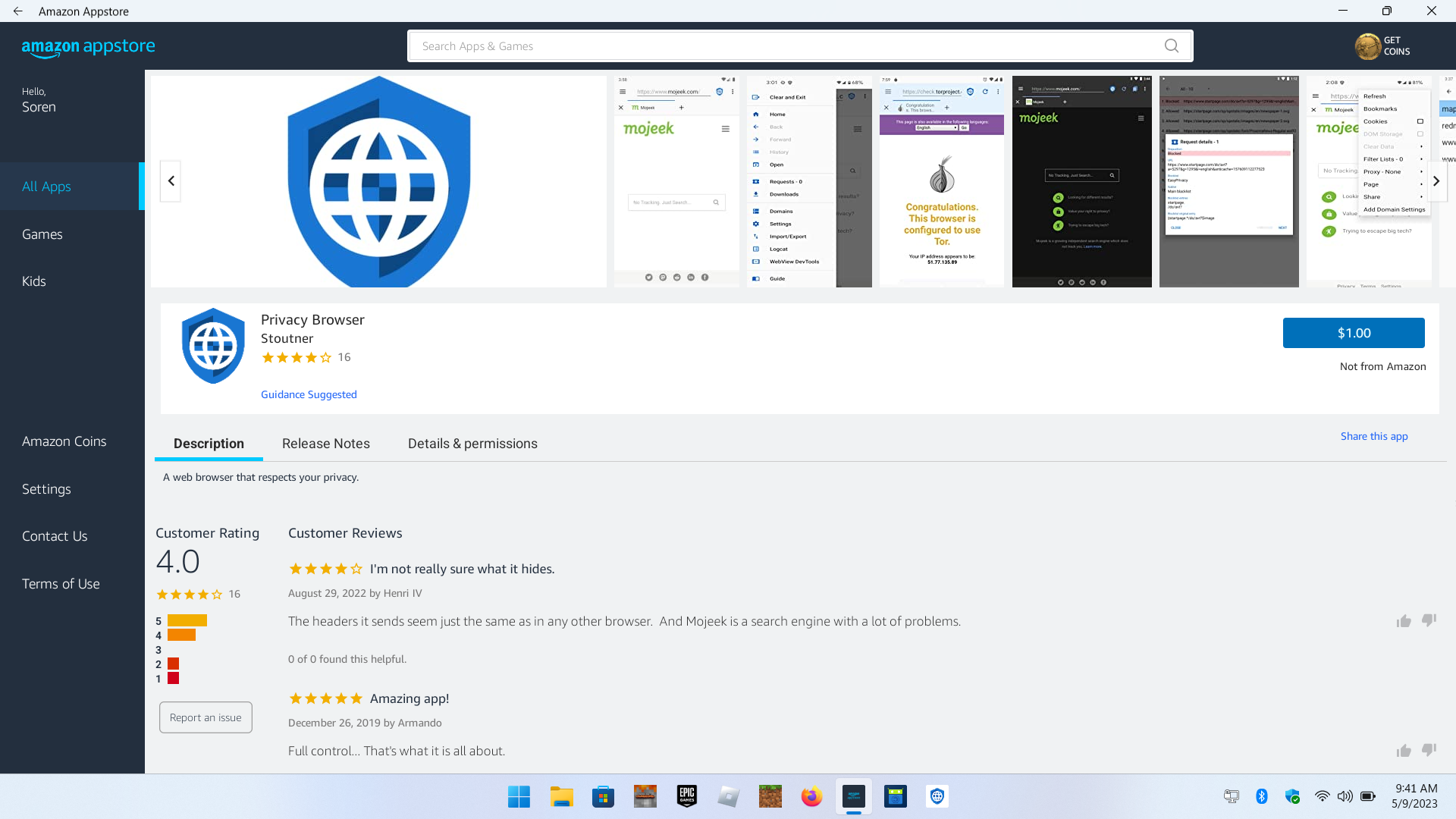Thumbs down Henri IV's review
Viewport: 1456px width, 819px height.
click(x=1429, y=621)
